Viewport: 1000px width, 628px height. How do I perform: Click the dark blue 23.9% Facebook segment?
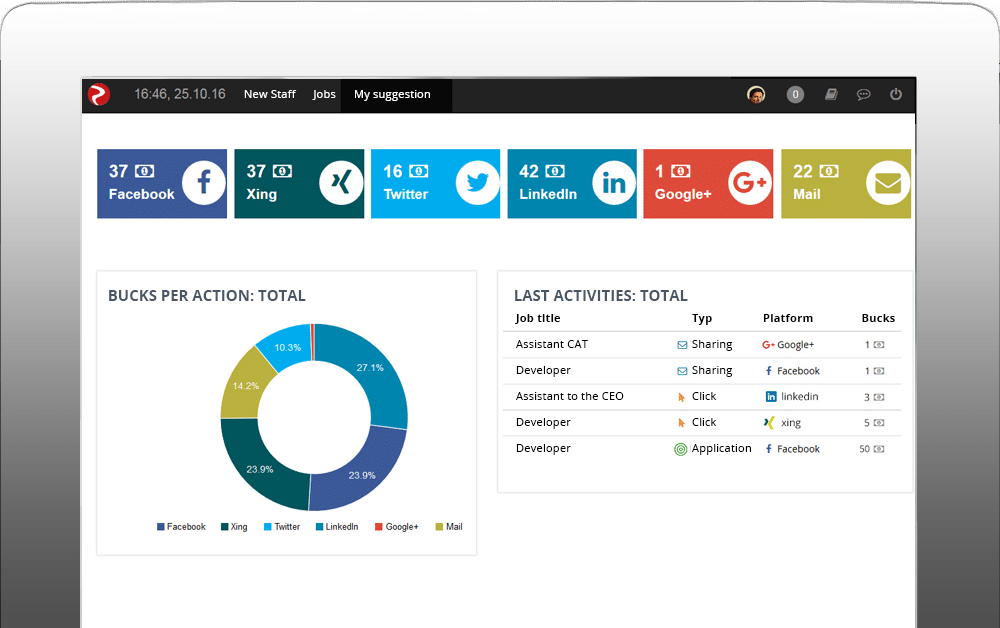362,474
